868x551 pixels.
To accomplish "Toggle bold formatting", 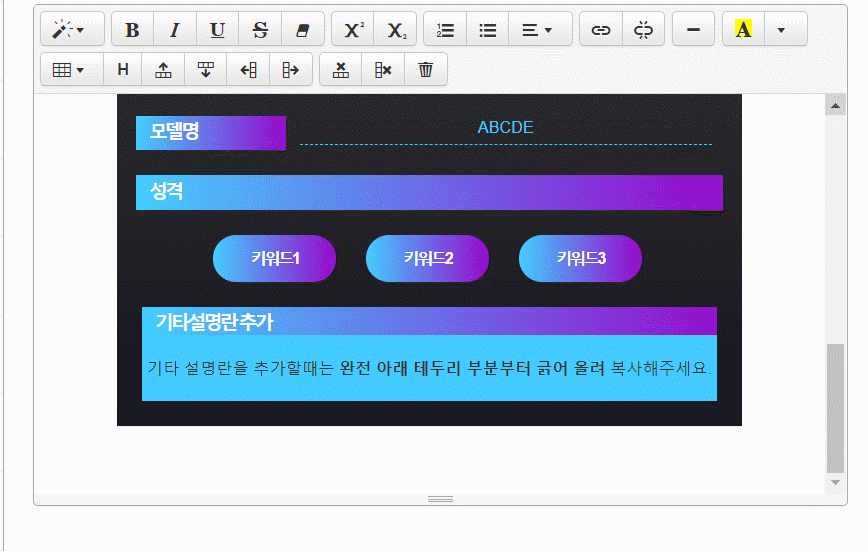I will tap(132, 29).
